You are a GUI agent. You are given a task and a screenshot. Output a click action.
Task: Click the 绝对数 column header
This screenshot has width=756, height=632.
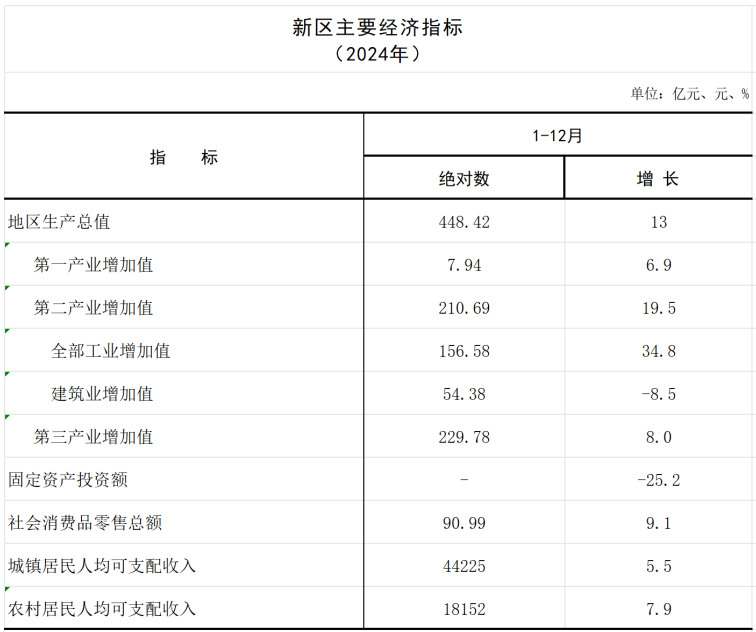[464, 179]
